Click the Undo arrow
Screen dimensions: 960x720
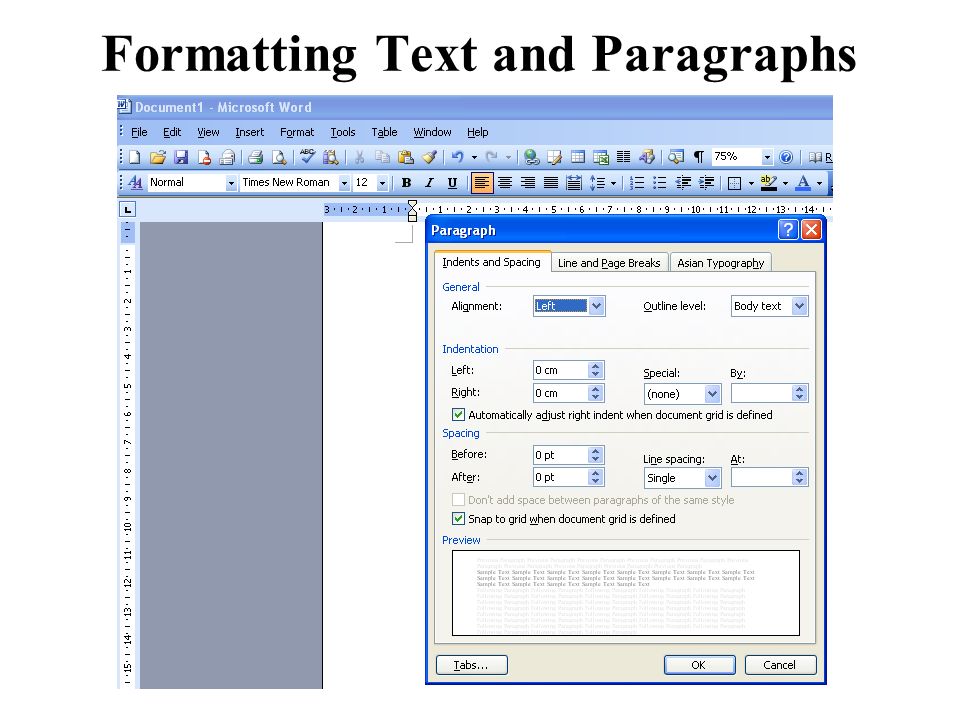[457, 157]
